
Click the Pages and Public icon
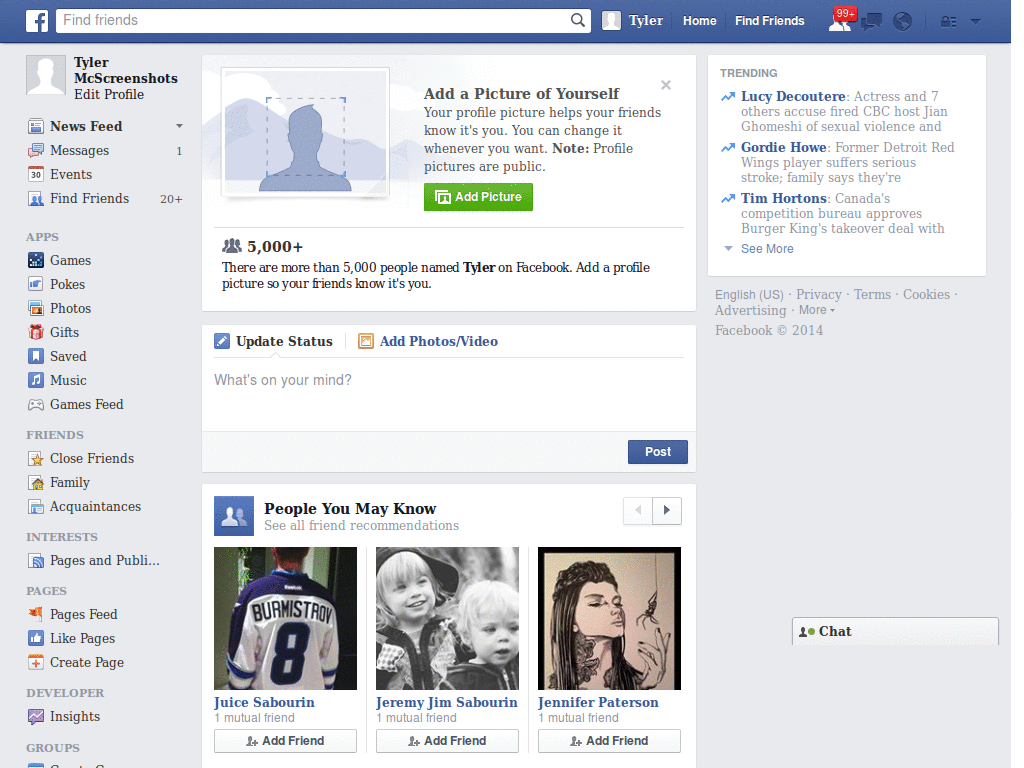point(36,561)
